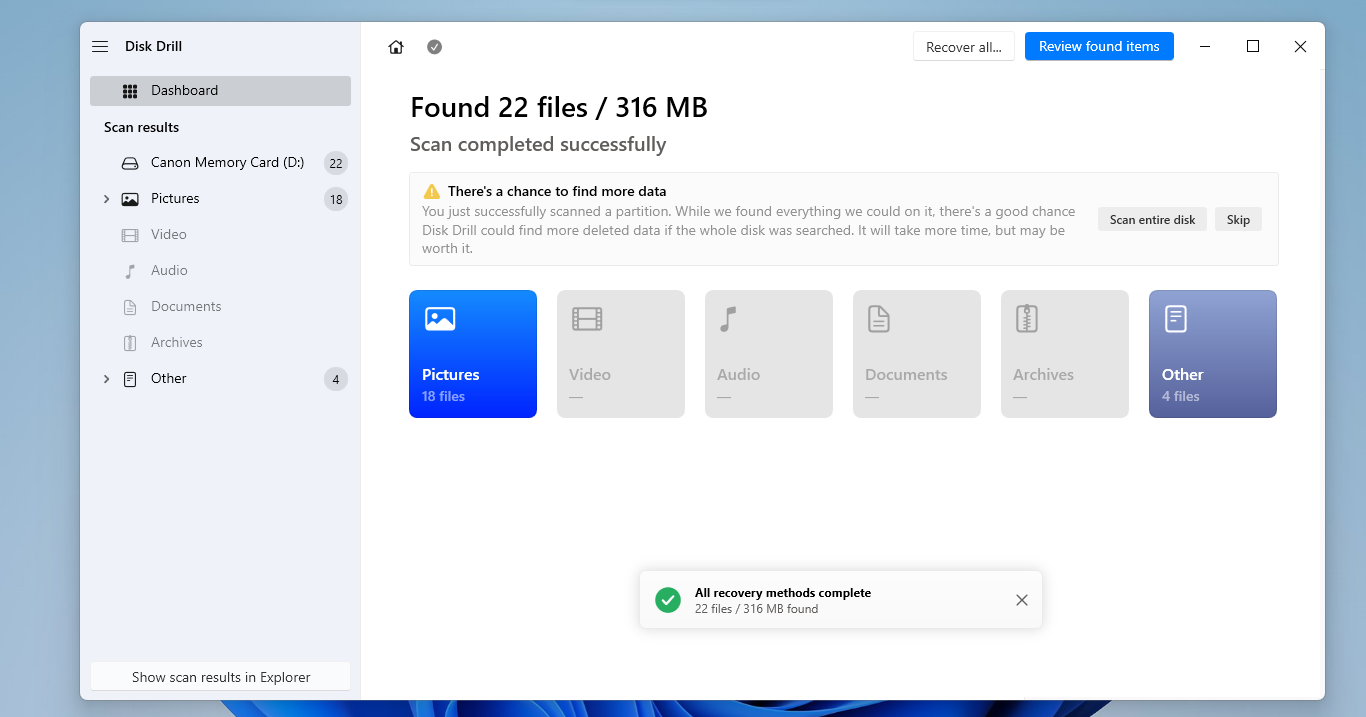Select the Dashboard grid icon in sidebar
This screenshot has height=717, width=1366.
pyautogui.click(x=130, y=91)
